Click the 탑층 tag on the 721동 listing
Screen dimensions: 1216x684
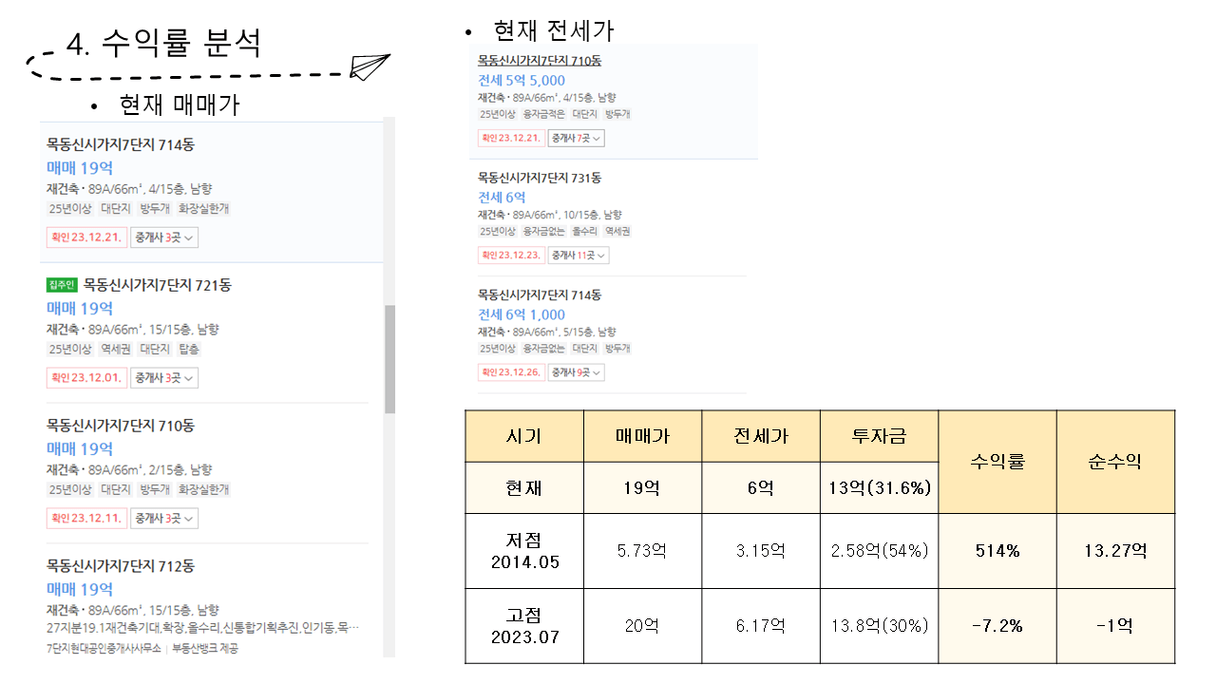click(x=189, y=350)
